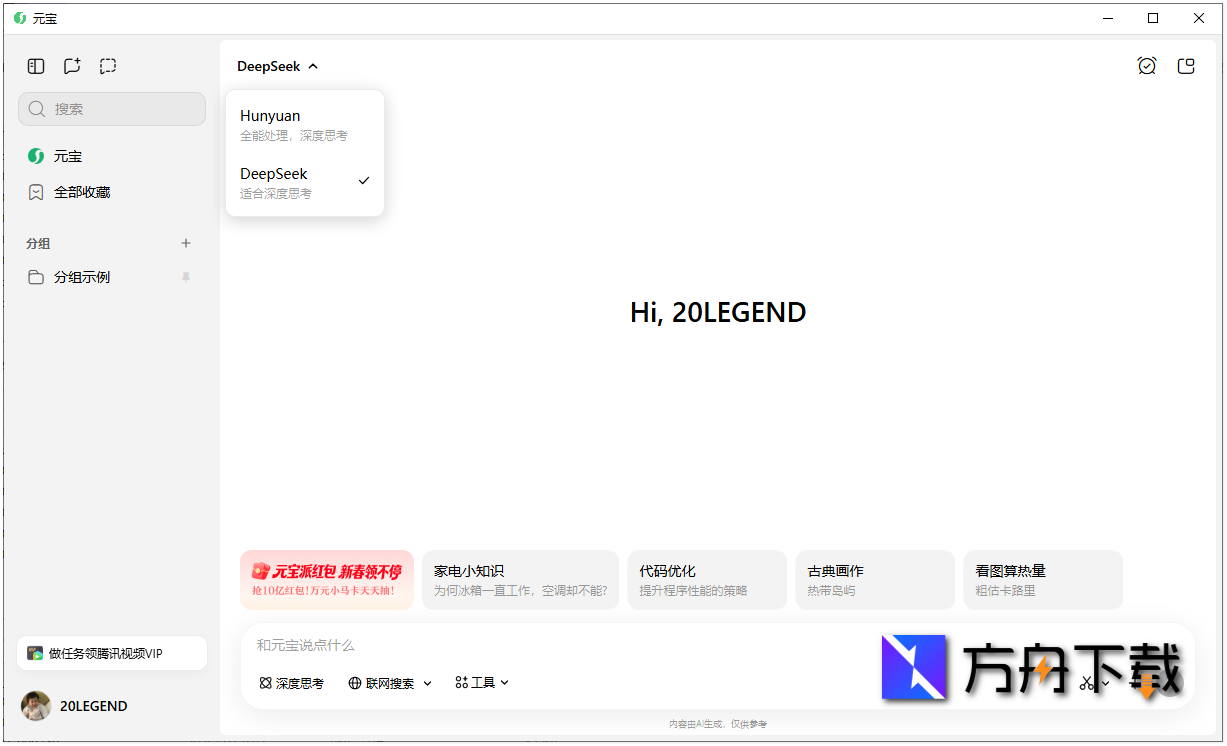Click the sidebar 搜索 search box
The height and width of the screenshot is (746, 1227).
[x=112, y=109]
